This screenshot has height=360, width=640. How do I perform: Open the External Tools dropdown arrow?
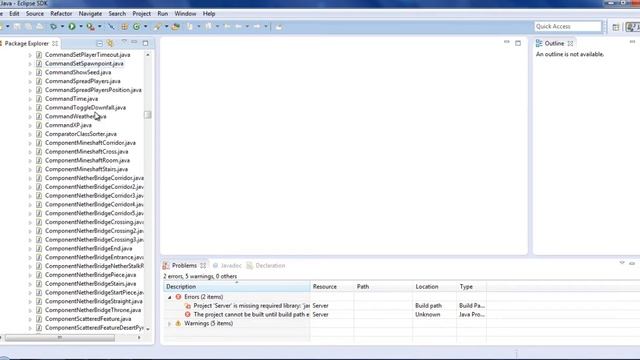100,27
